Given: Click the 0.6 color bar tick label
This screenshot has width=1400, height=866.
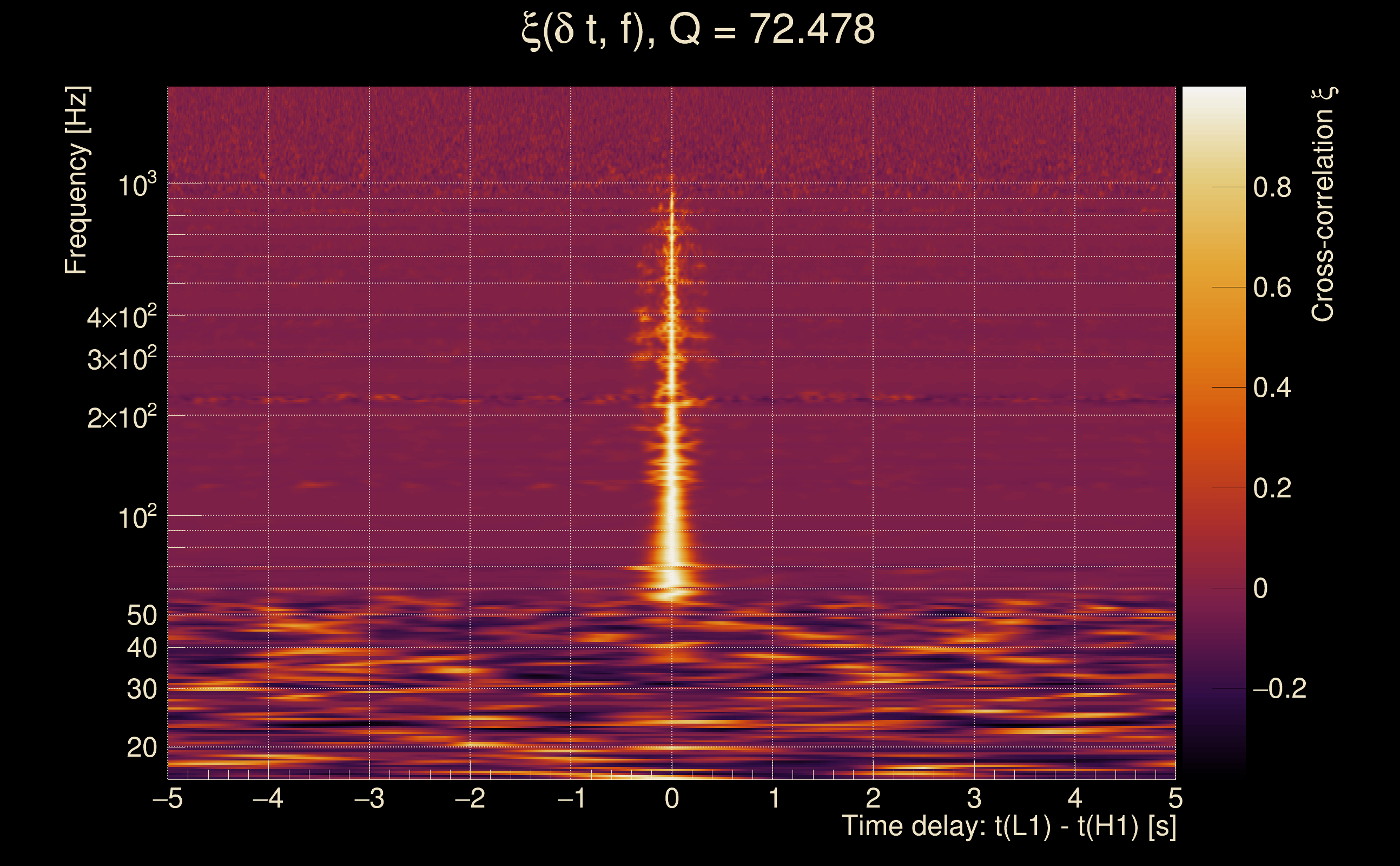Looking at the screenshot, I should tap(1272, 287).
